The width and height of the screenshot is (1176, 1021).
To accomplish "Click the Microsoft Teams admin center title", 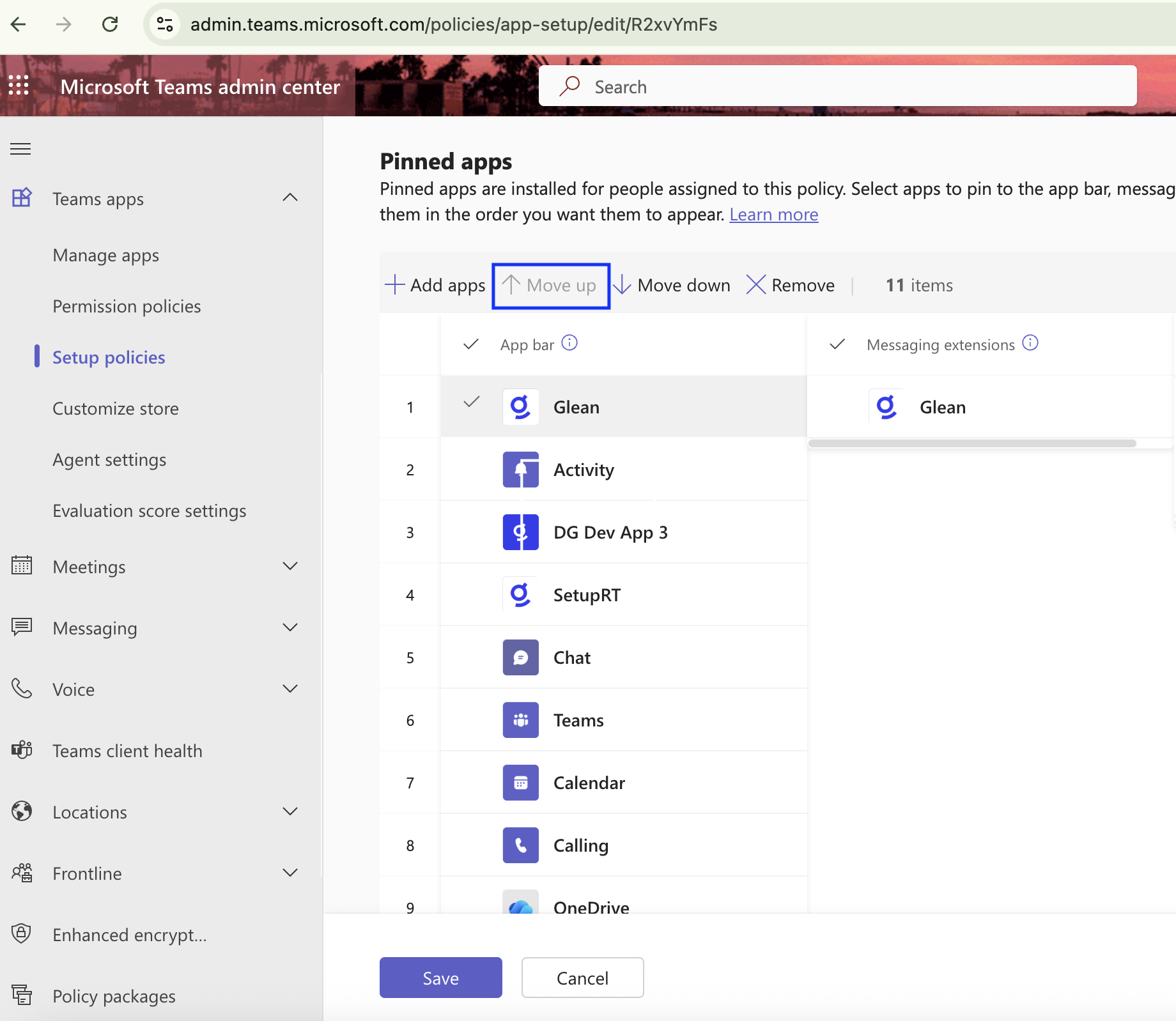I will point(200,86).
